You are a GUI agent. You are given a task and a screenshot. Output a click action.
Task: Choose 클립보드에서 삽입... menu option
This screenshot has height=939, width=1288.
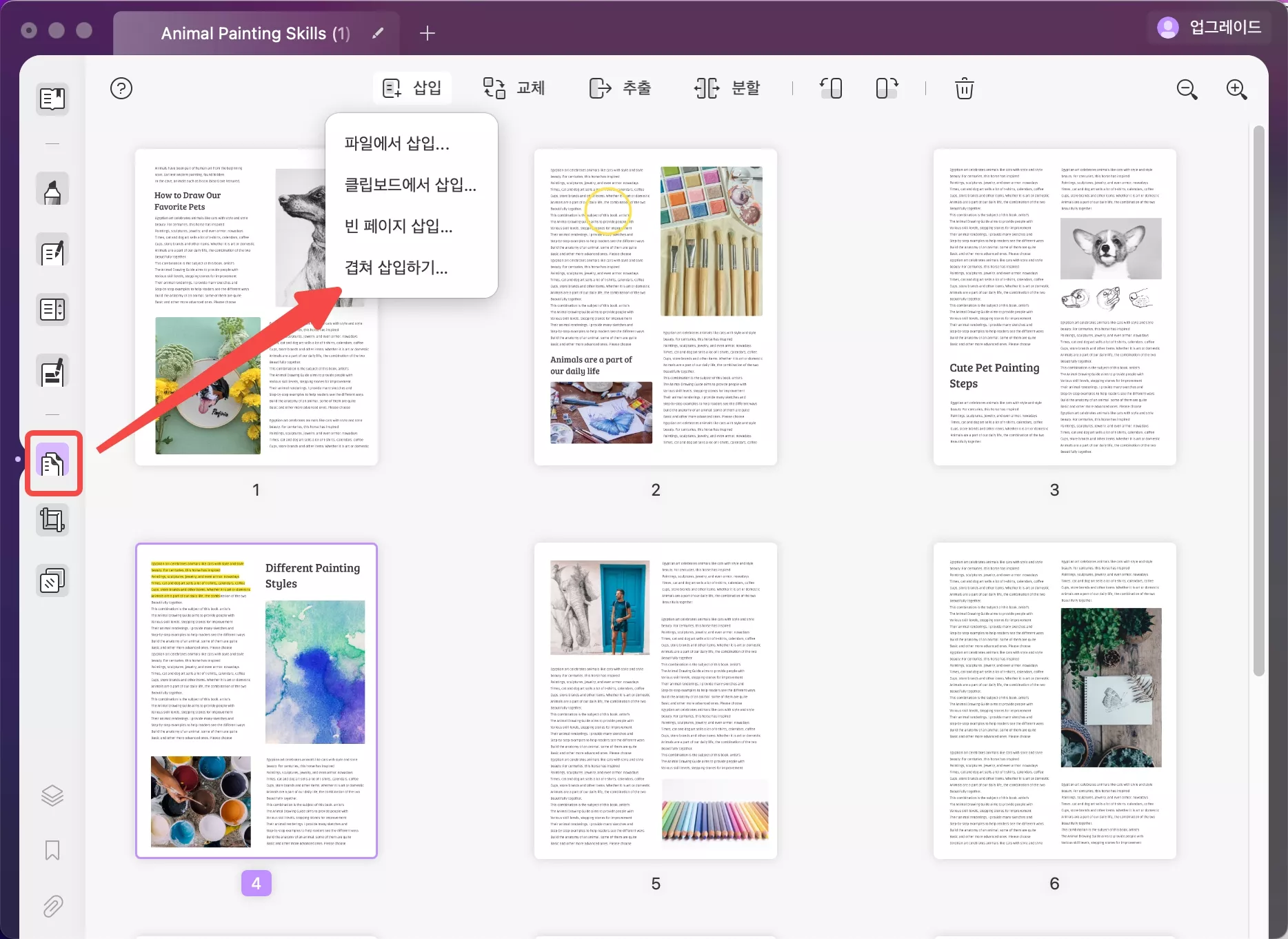[x=411, y=185]
